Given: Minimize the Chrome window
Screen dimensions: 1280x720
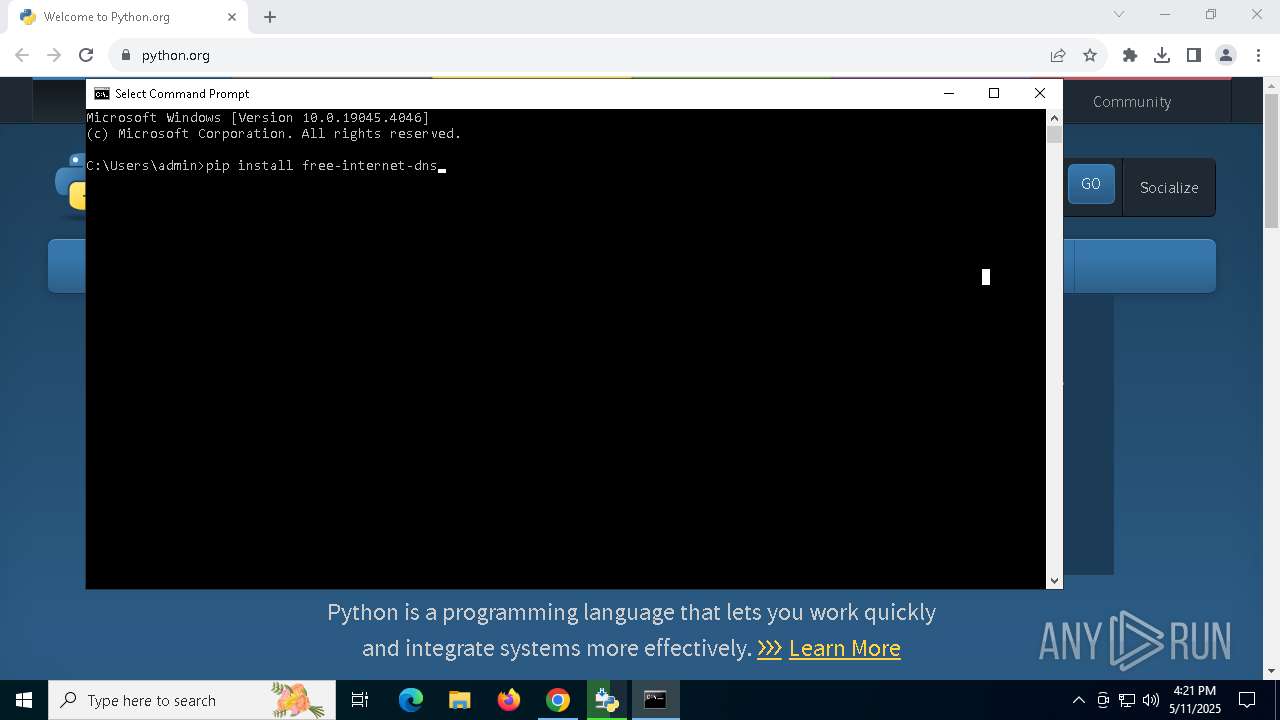Looking at the screenshot, I should point(1165,14).
